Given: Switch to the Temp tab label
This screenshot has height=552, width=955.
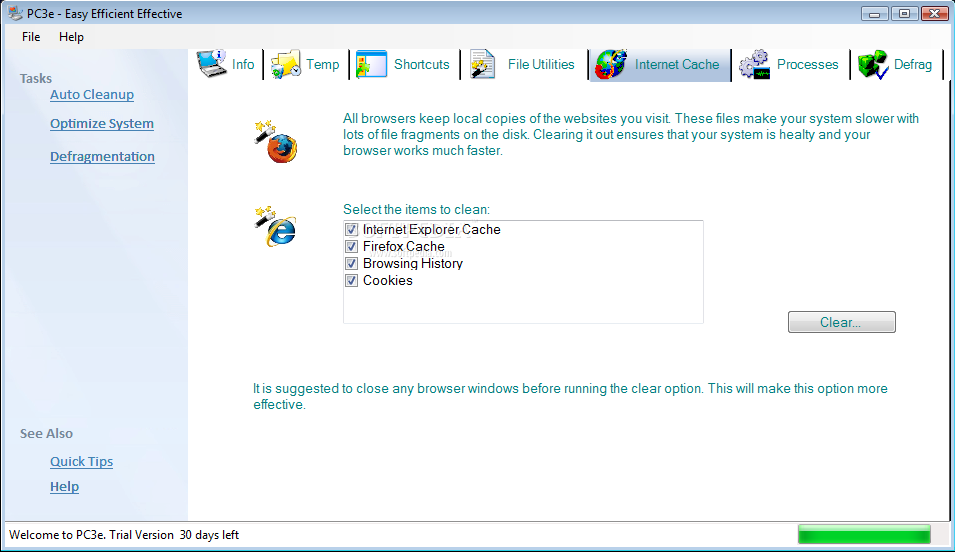Looking at the screenshot, I should click(x=323, y=65).
